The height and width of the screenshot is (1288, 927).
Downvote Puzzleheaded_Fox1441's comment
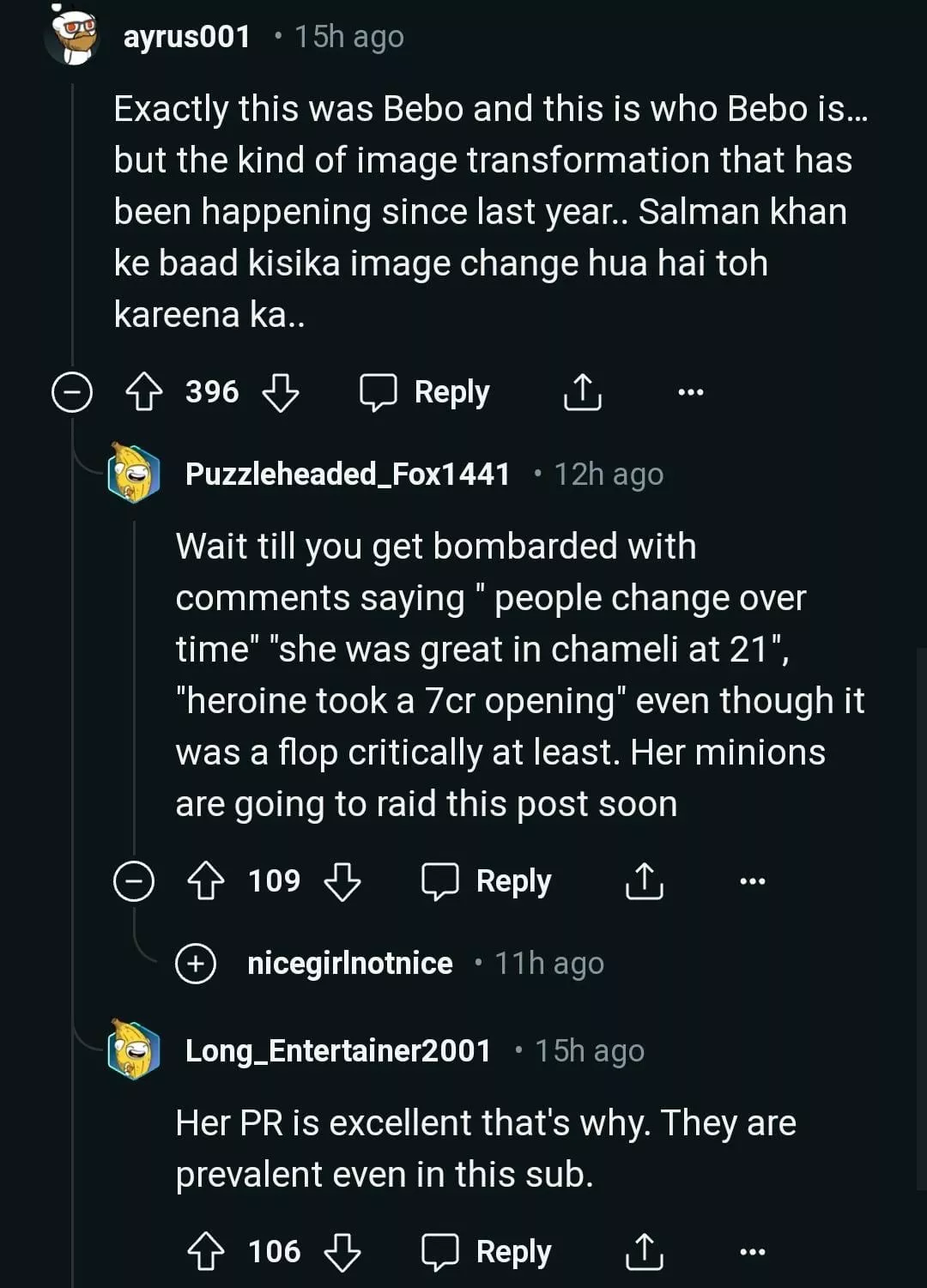[342, 881]
